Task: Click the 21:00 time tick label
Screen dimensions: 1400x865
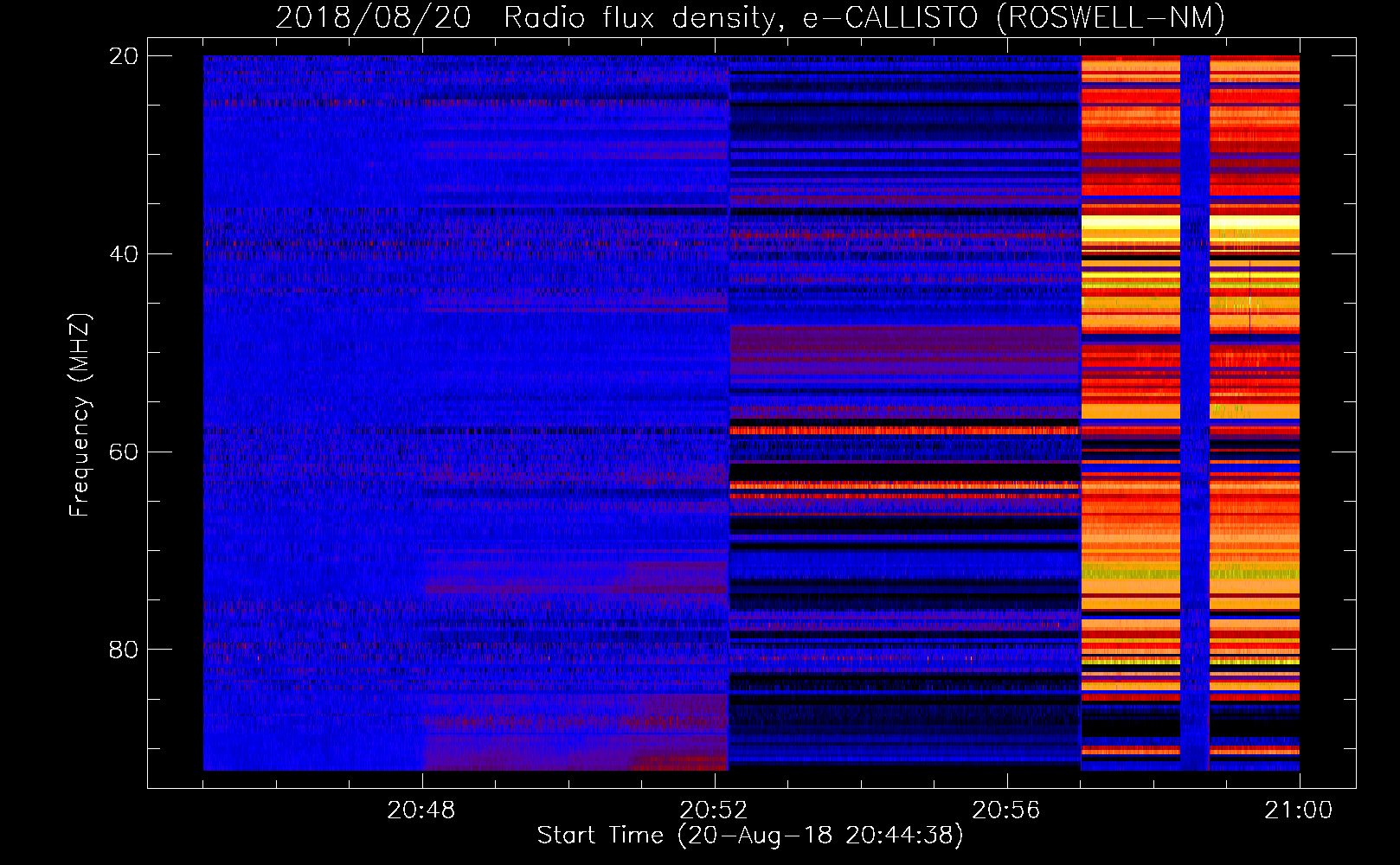Action: point(1299,811)
